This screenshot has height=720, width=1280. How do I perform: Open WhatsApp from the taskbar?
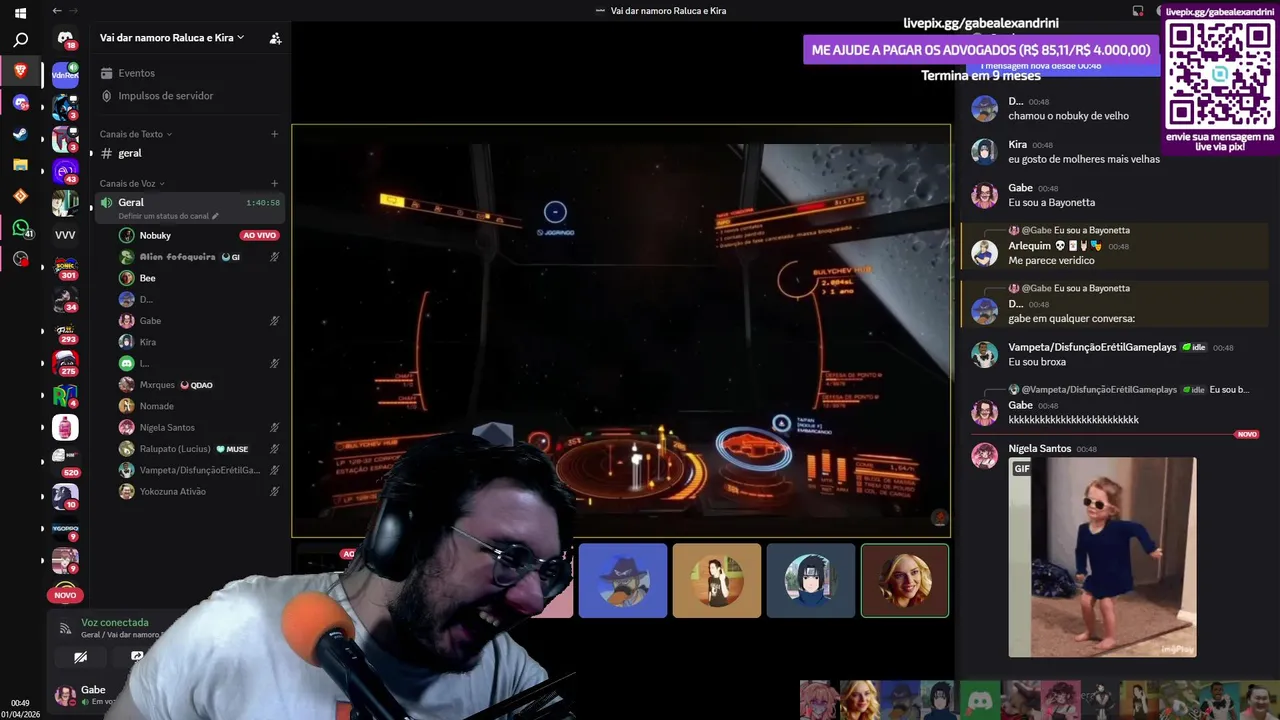pos(20,228)
